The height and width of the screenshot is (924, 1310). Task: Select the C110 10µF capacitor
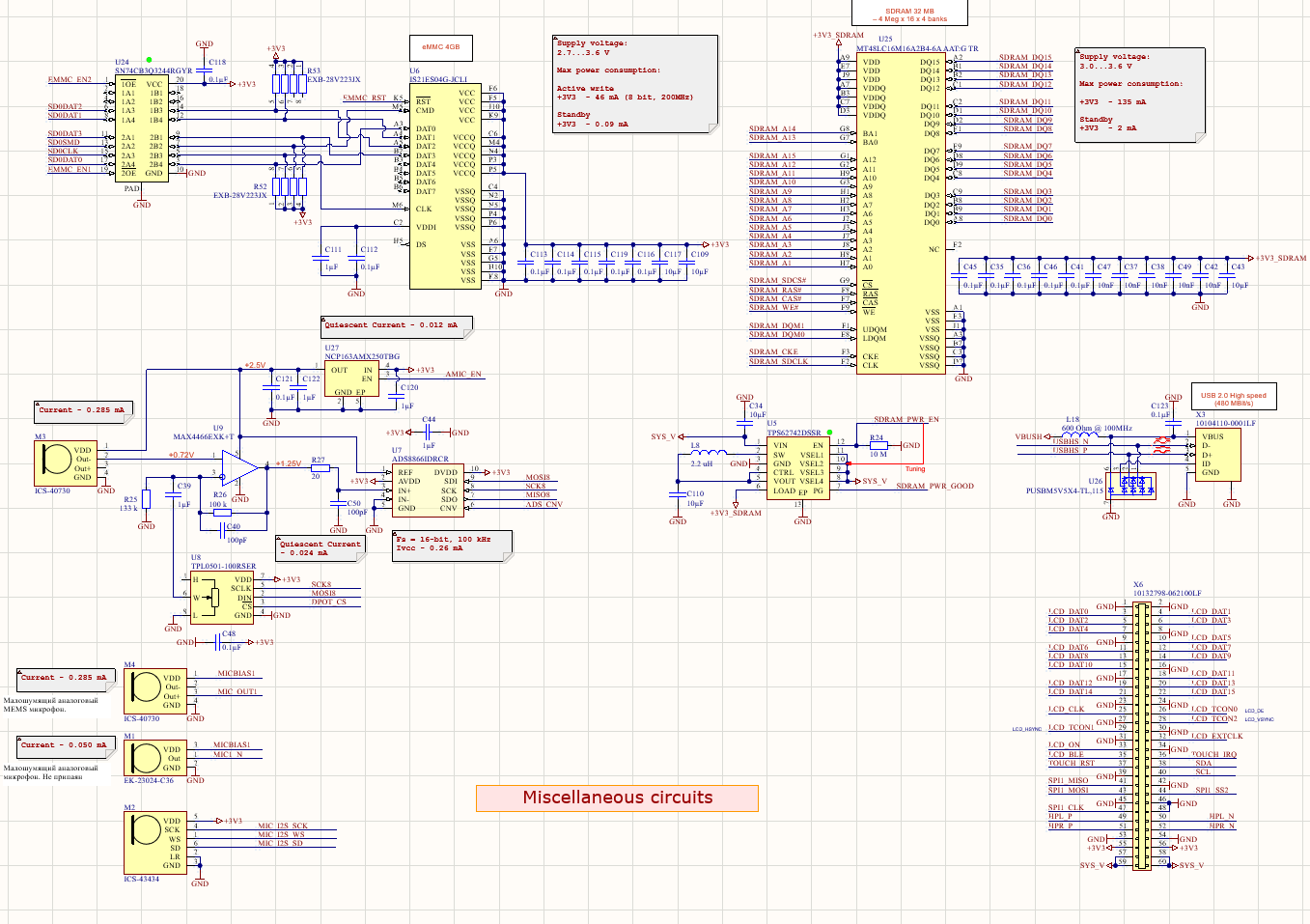coord(678,495)
